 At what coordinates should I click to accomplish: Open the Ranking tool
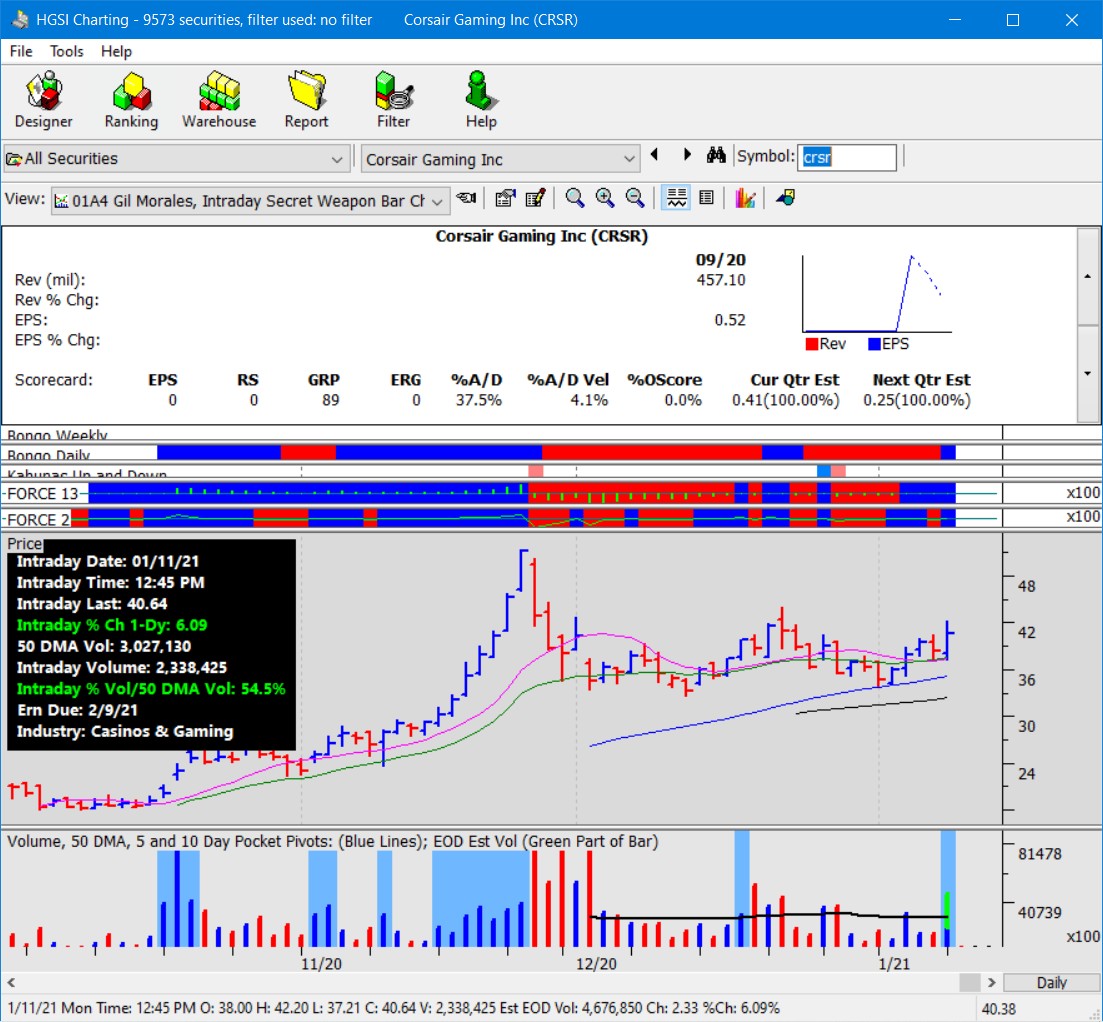point(132,100)
